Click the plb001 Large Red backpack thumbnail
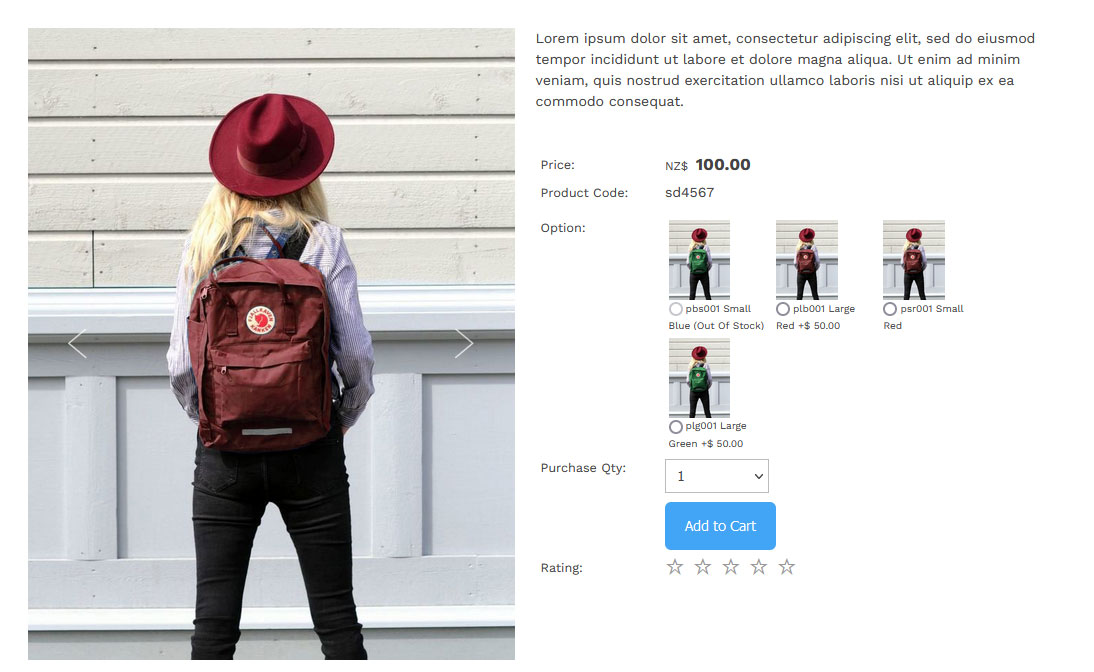 (807, 260)
